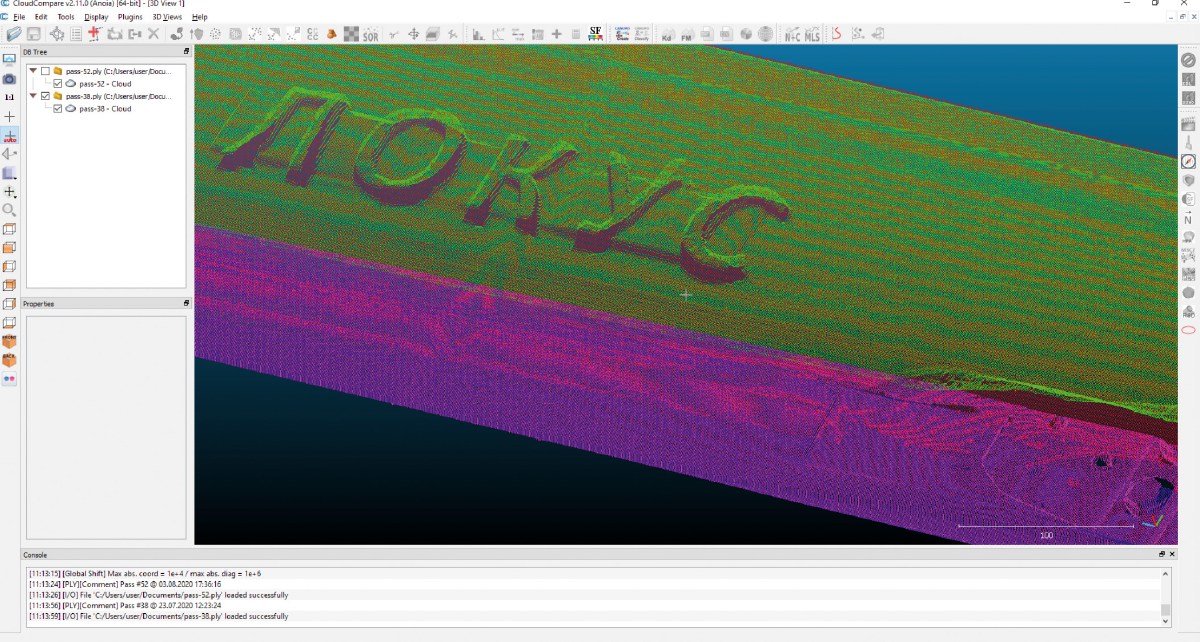Screen dimensions: 1200x642
Task: Collapse the pass-52.ply tree node
Action: (x=33, y=71)
